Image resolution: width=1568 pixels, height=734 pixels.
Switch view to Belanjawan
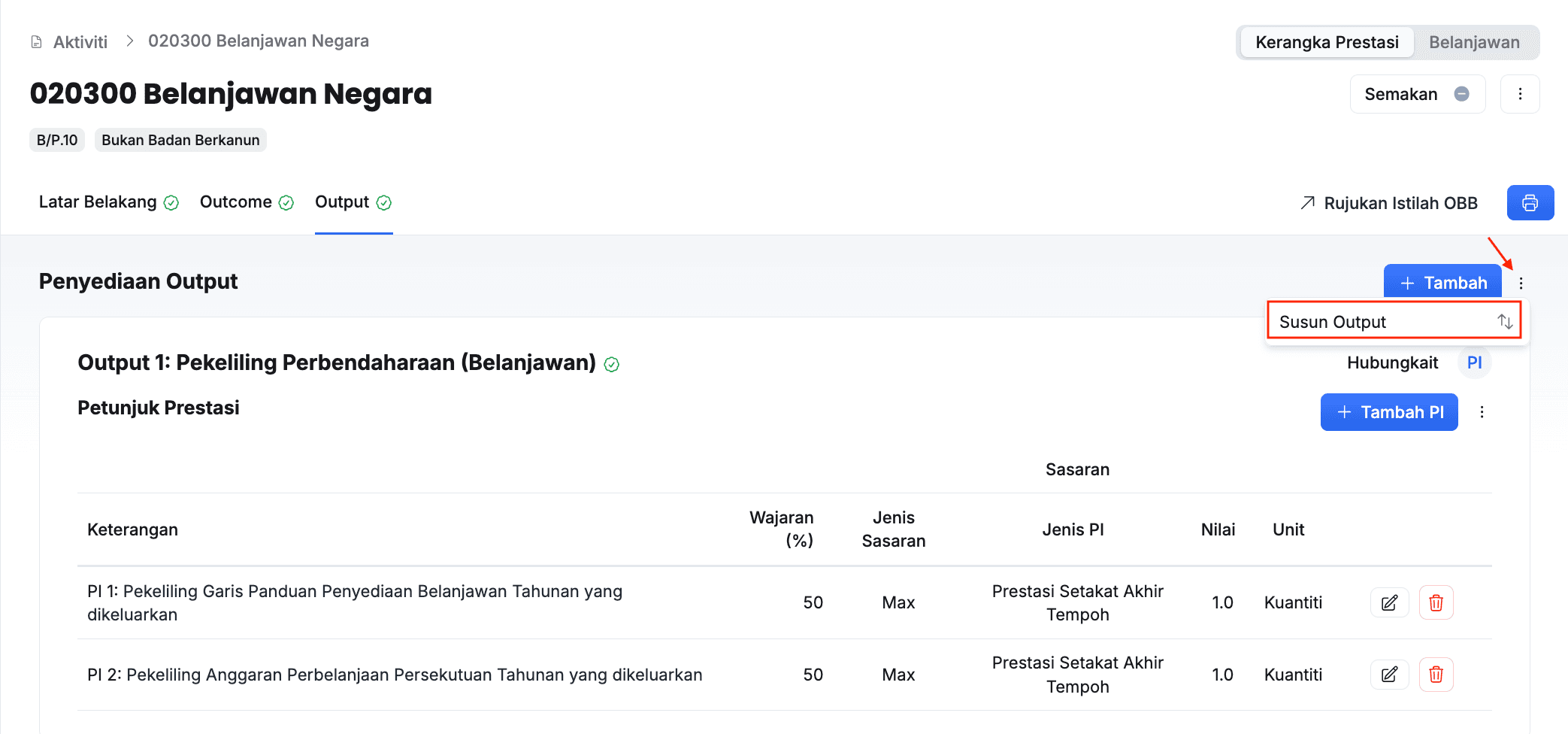[x=1473, y=42]
